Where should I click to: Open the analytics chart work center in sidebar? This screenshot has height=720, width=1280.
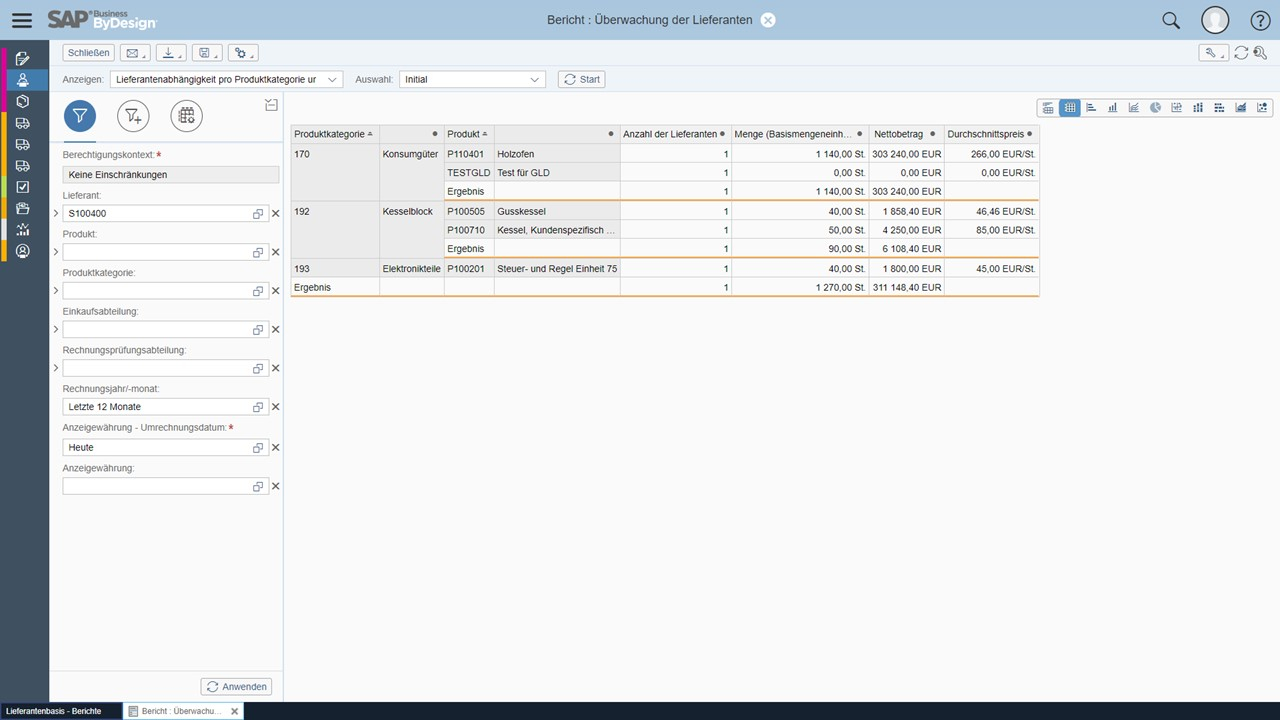pyautogui.click(x=23, y=230)
